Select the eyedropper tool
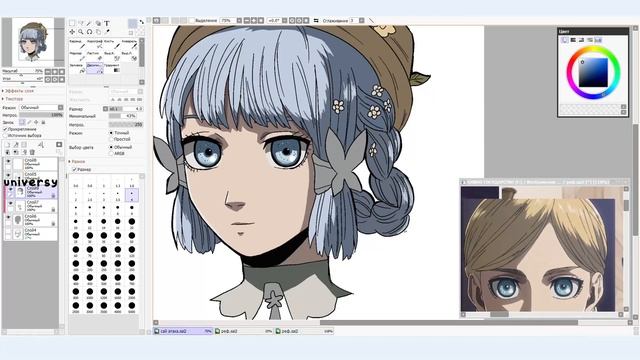The height and width of the screenshot is (360, 640). (107, 32)
